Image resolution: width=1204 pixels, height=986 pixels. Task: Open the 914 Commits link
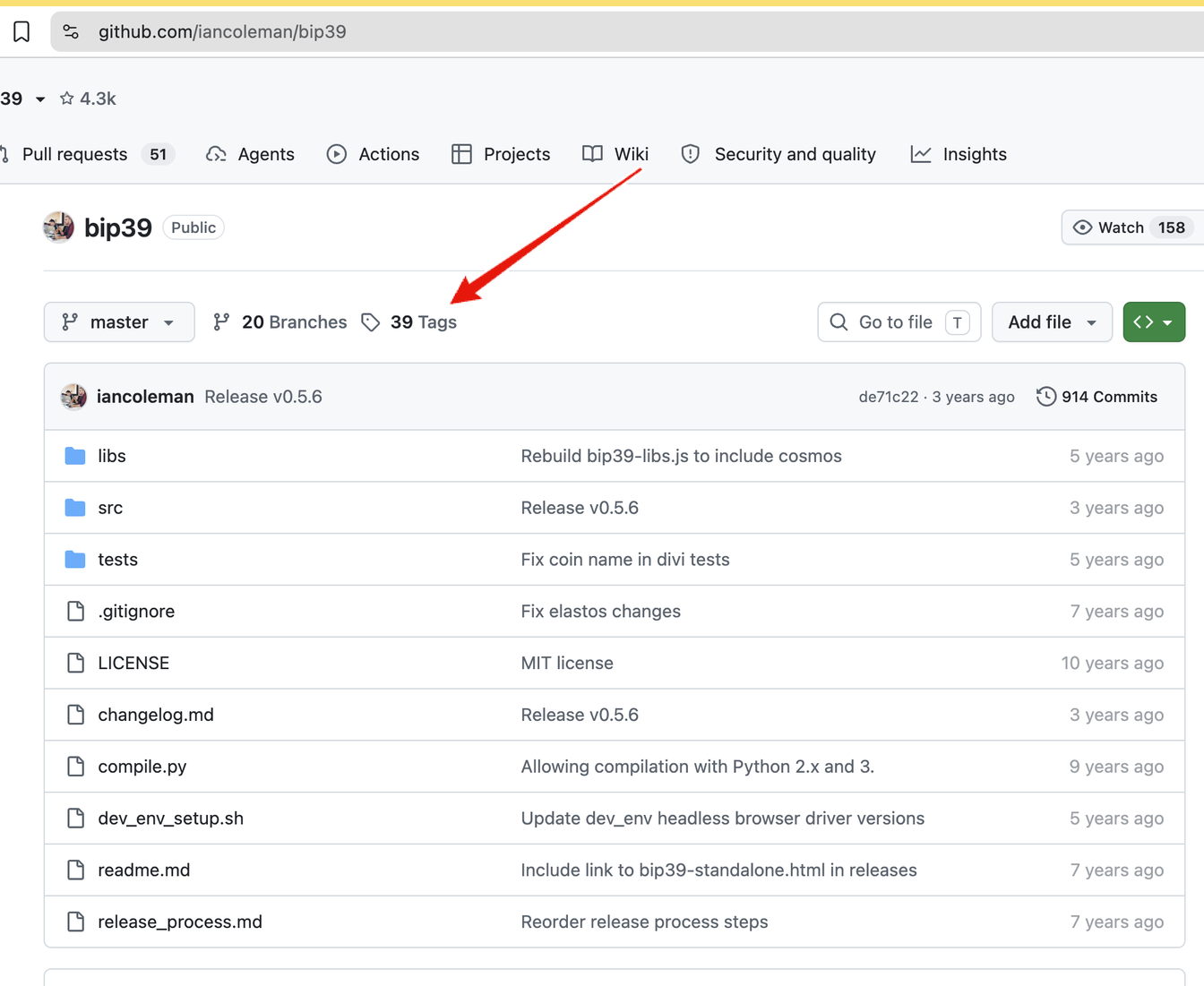[1096, 397]
